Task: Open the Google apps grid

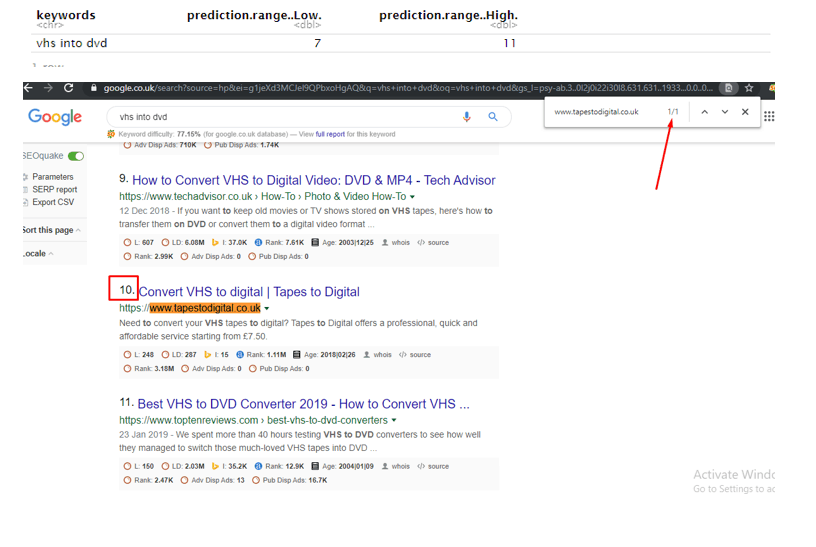Action: [x=769, y=117]
